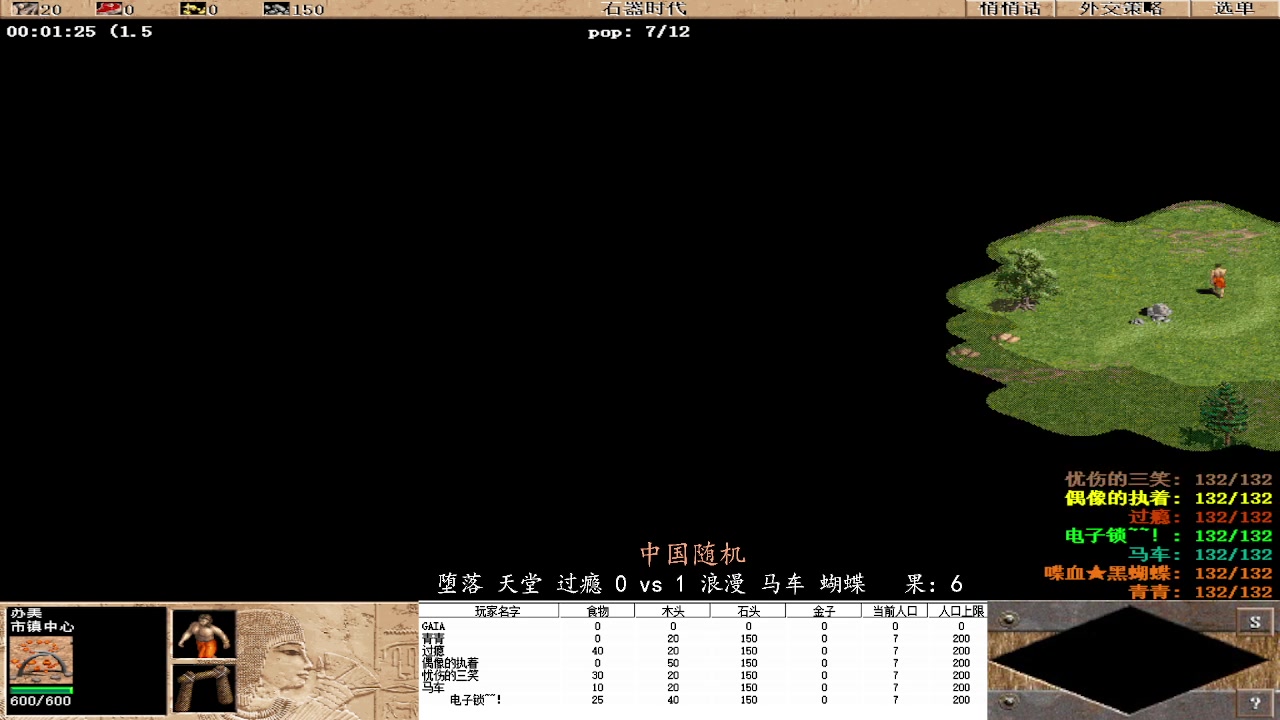Click the 中国随机 title text
The height and width of the screenshot is (720, 1280).
click(693, 554)
